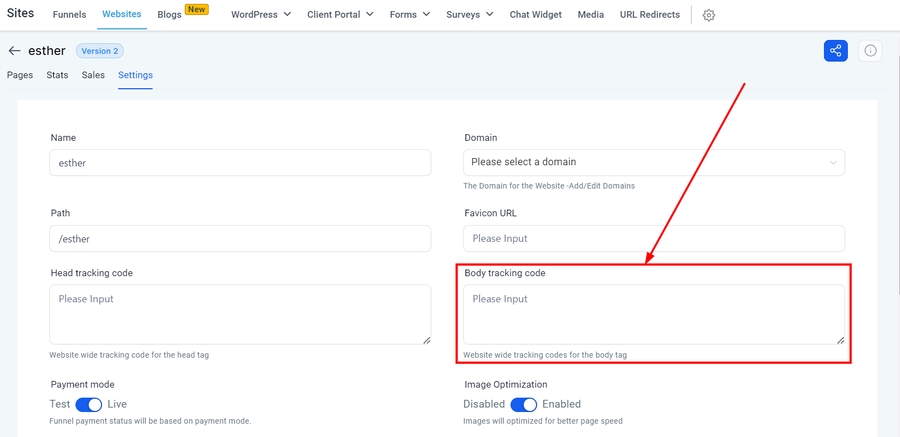The width and height of the screenshot is (900, 437).
Task: Disable the Image Optimization switch
Action: pyautogui.click(x=524, y=404)
